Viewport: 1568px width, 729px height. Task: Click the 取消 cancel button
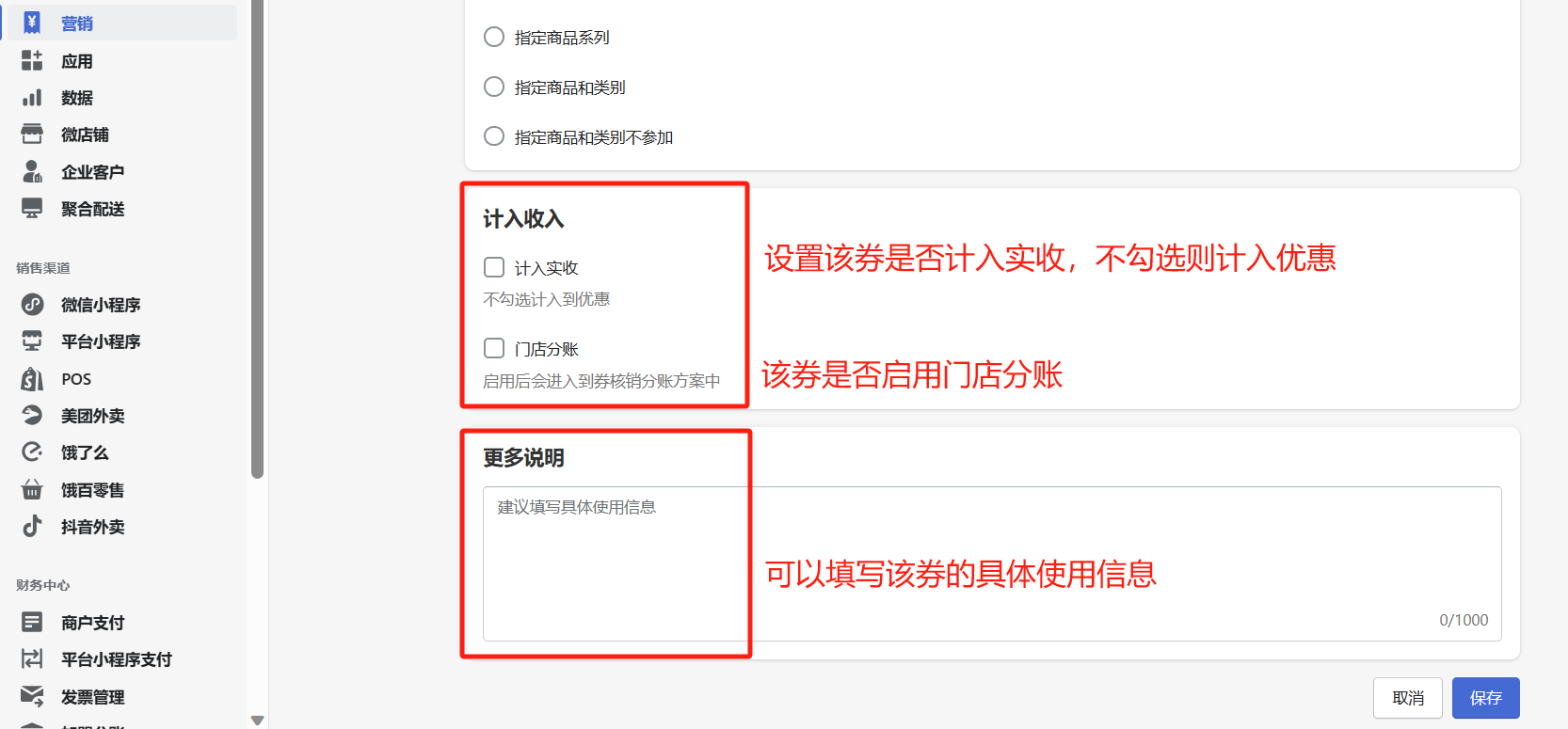1408,698
